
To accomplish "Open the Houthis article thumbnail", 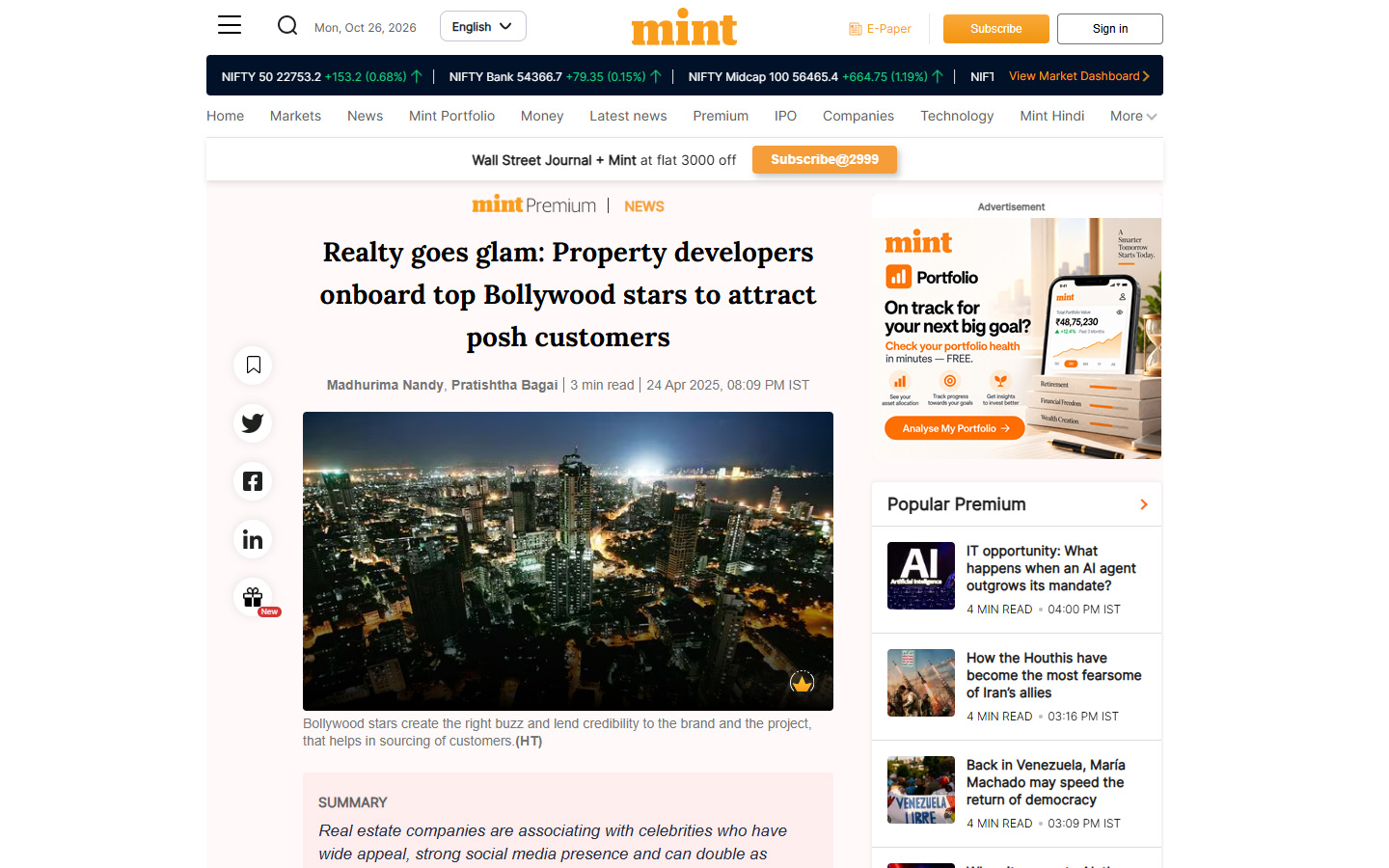I will [921, 683].
